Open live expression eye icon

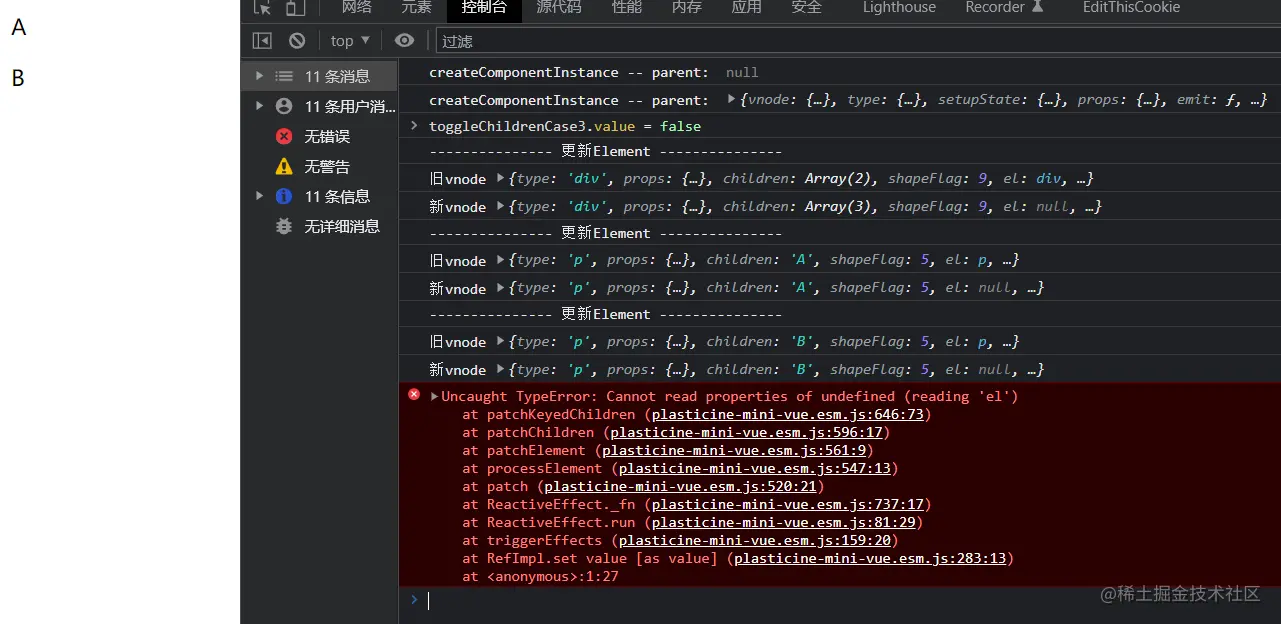[404, 41]
